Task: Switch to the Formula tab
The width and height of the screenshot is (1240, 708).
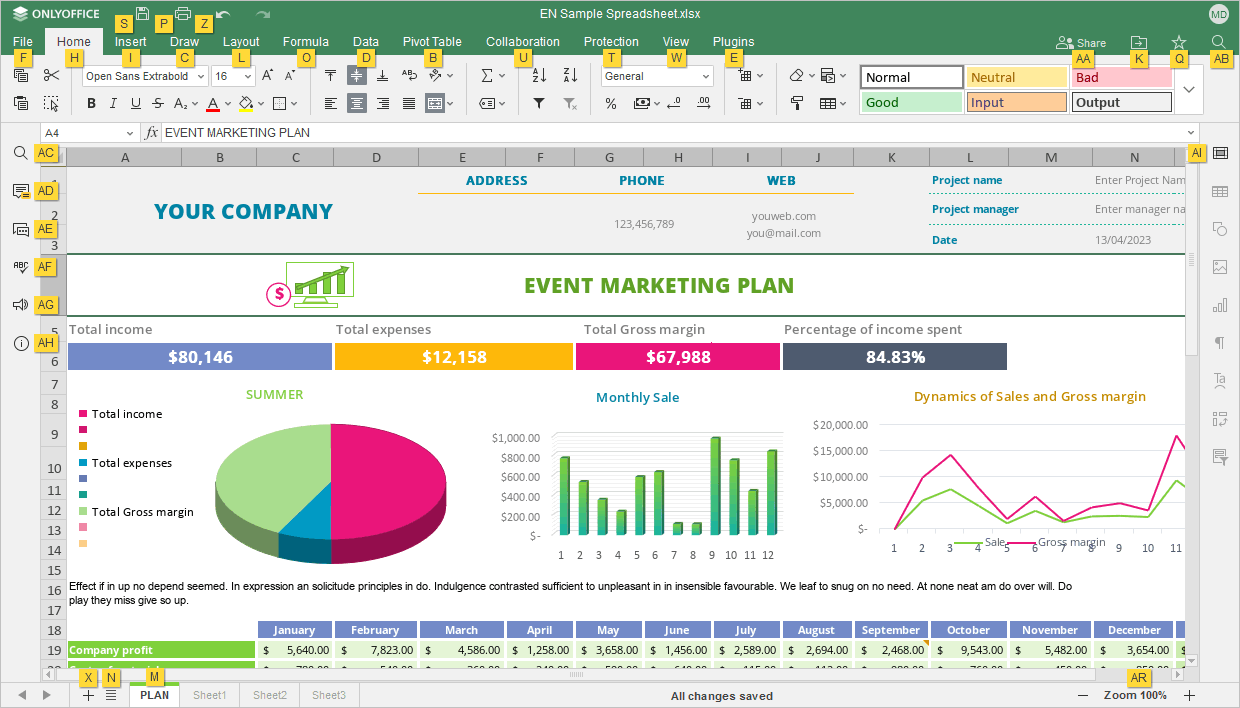Action: point(306,42)
